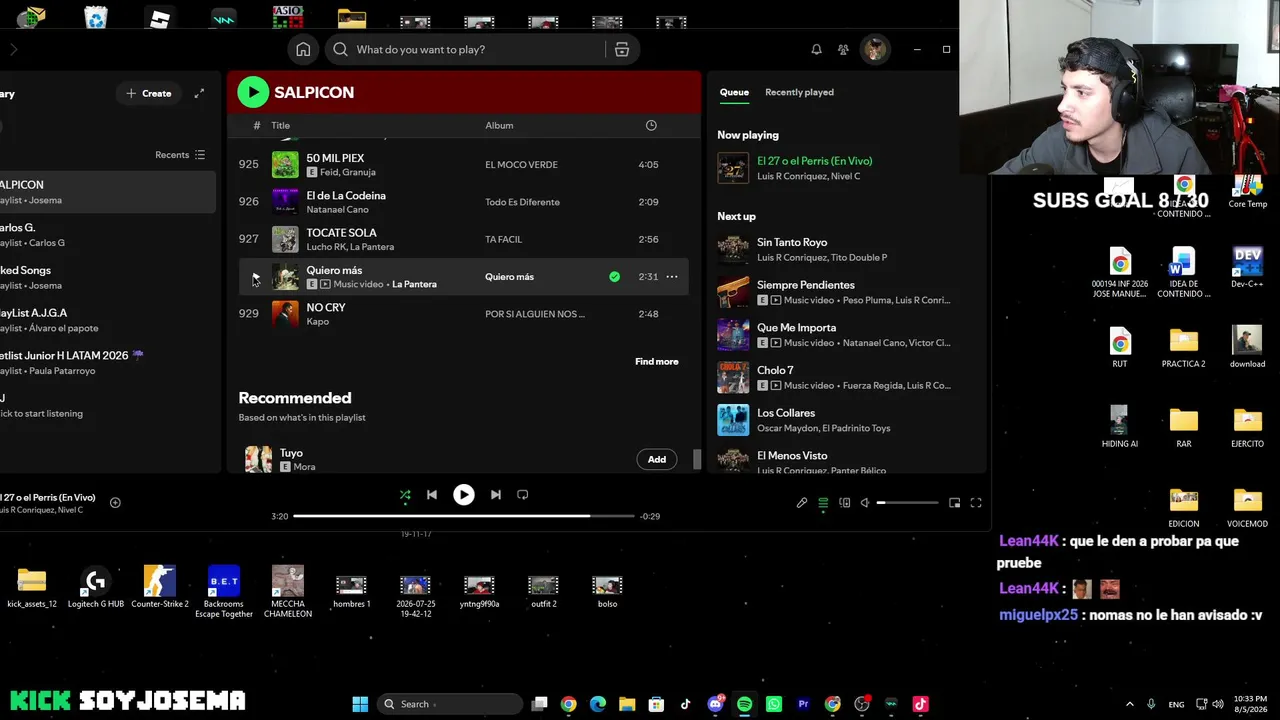Screen dimensions: 1280x720
Task: Click the Create button in library
Action: pos(149,93)
